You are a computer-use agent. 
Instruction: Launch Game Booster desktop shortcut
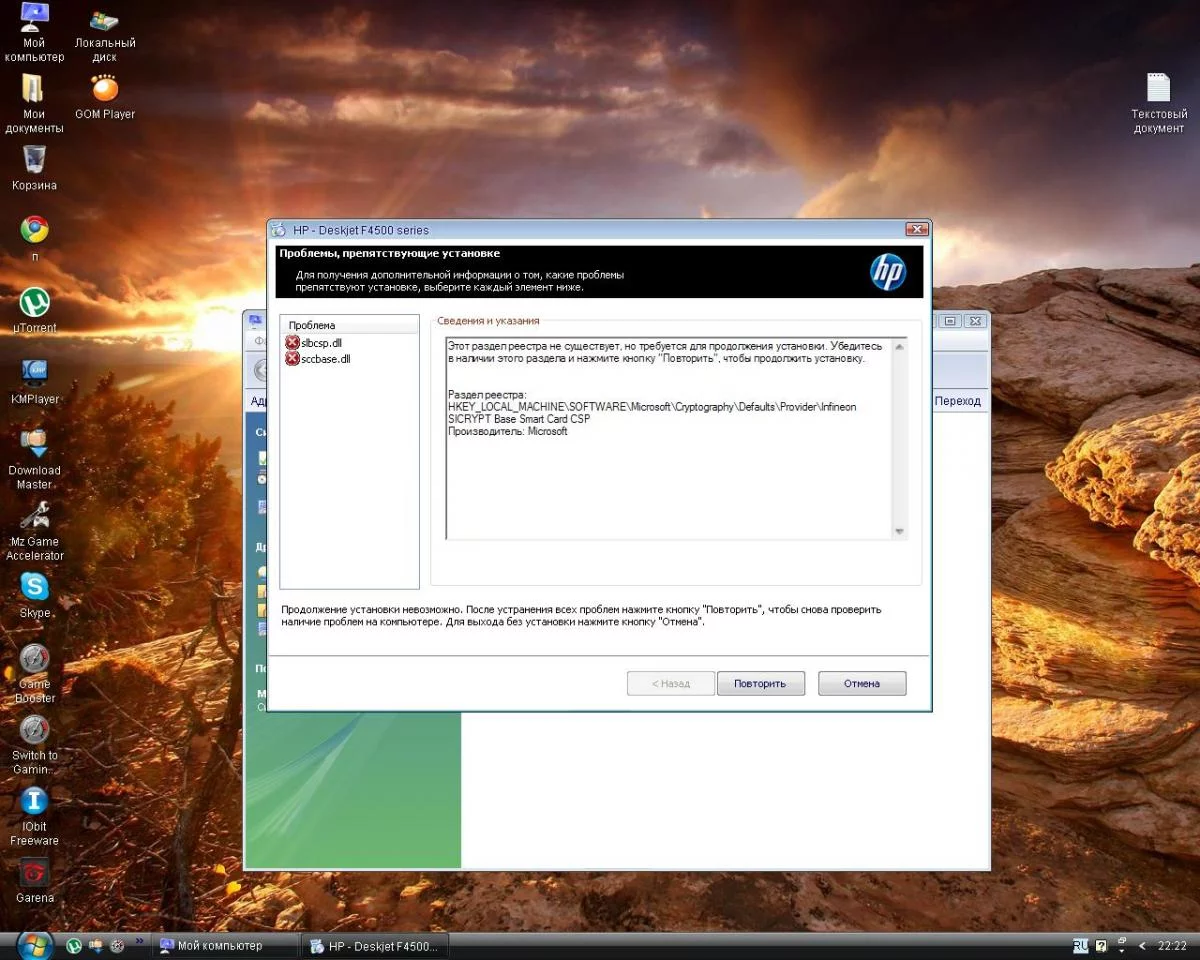pyautogui.click(x=35, y=673)
